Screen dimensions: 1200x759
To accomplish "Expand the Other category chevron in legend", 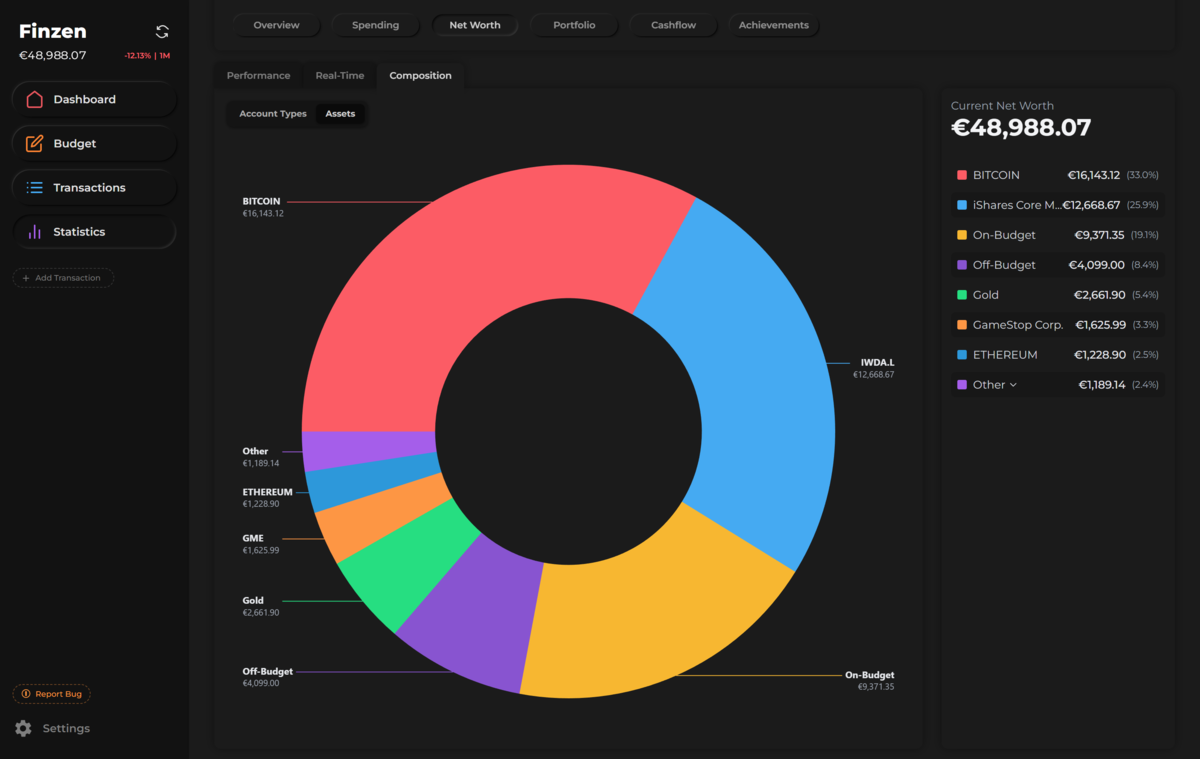I will pyautogui.click(x=1013, y=385).
